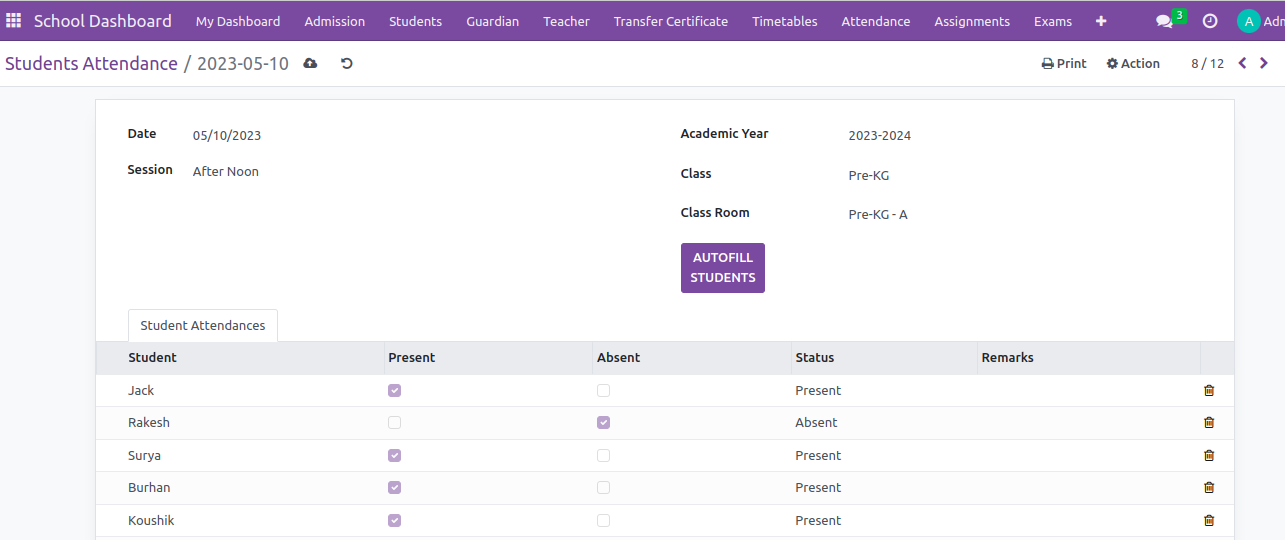Viewport: 1285px width, 540px height.
Task: Toggle Present checkbox for Surya
Action: 394,456
